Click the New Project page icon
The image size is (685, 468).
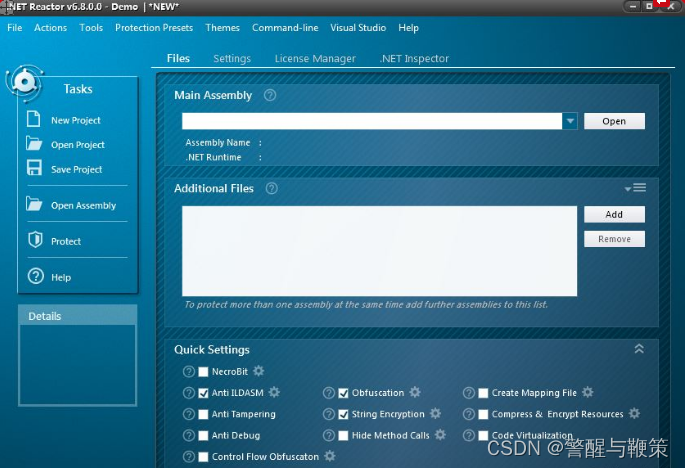34,119
